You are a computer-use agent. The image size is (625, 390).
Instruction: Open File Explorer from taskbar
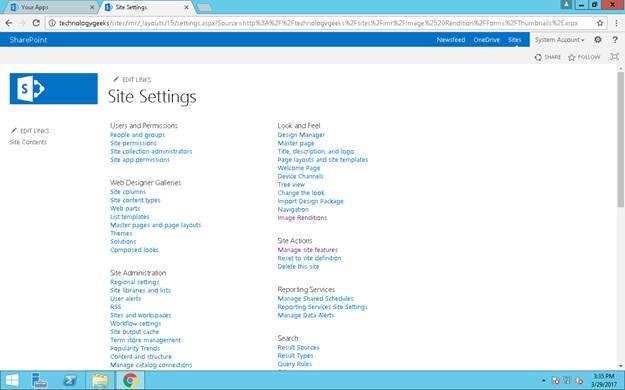click(x=100, y=380)
